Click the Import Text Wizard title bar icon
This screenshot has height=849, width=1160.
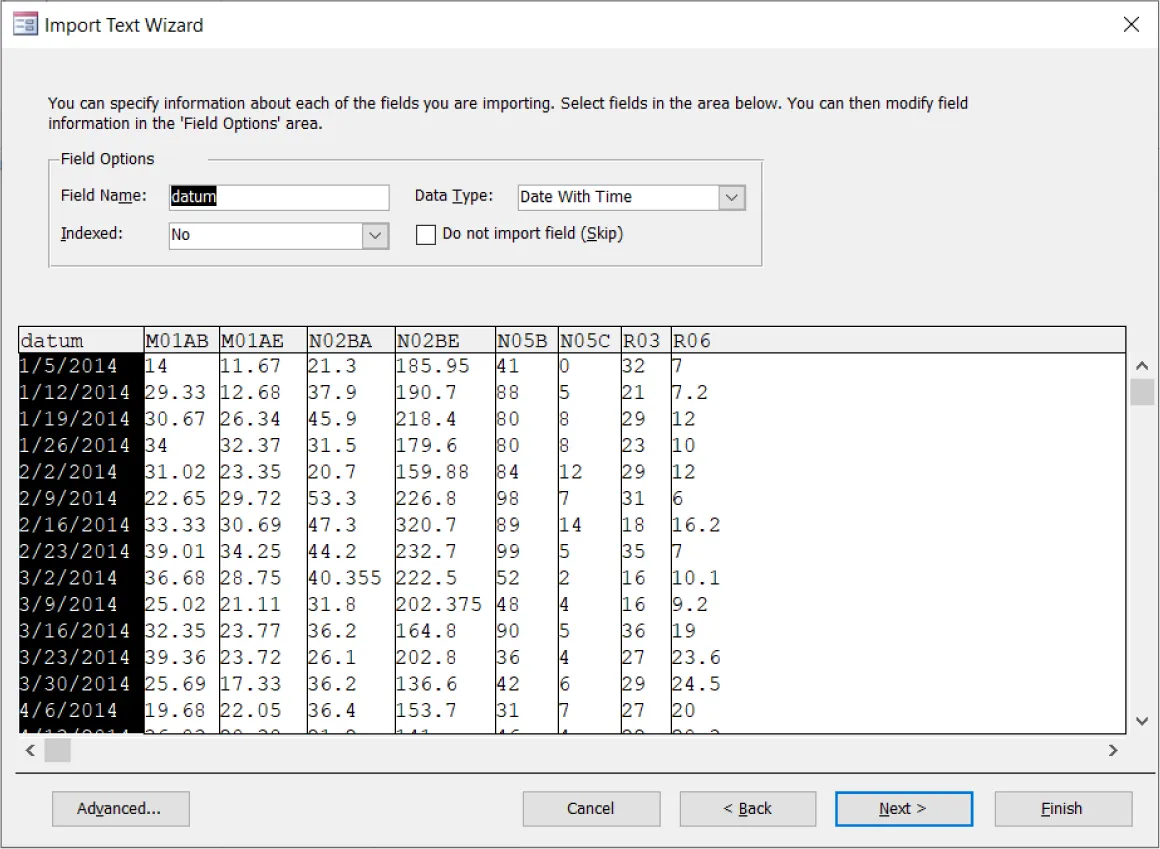click(x=24, y=23)
